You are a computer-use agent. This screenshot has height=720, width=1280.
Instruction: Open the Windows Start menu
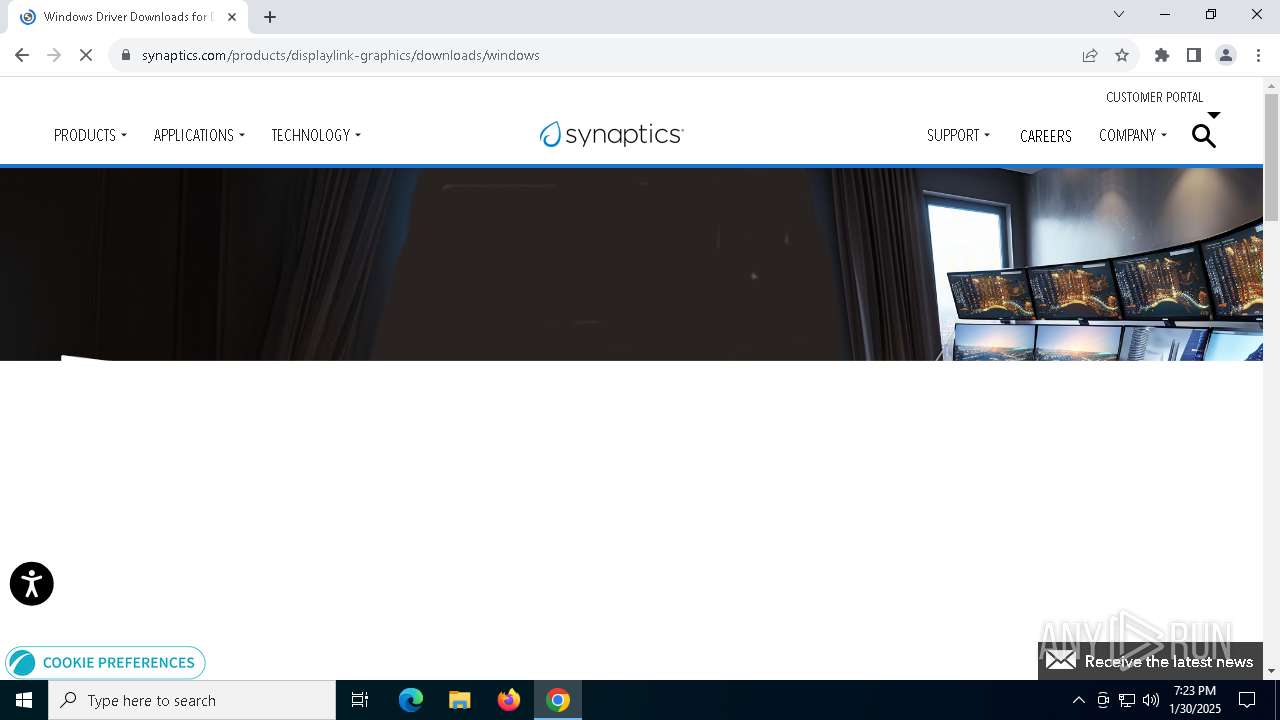click(x=24, y=700)
